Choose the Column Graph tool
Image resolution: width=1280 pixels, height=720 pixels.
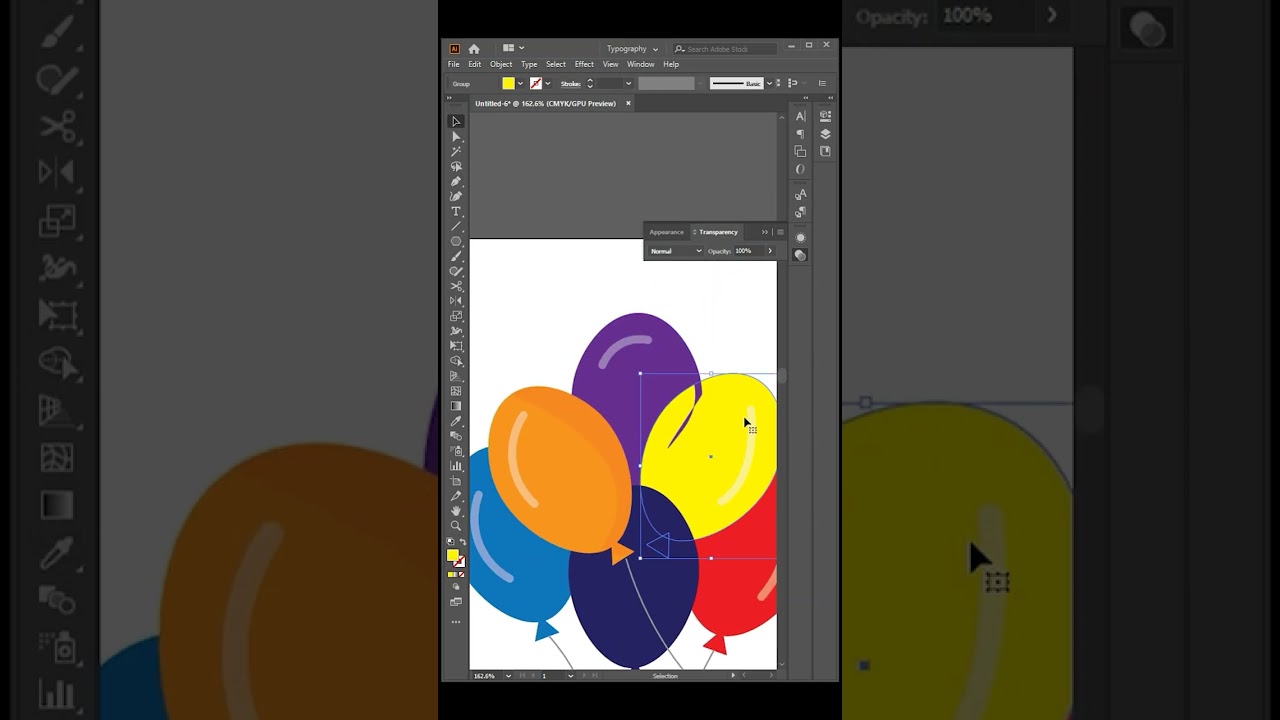click(456, 466)
